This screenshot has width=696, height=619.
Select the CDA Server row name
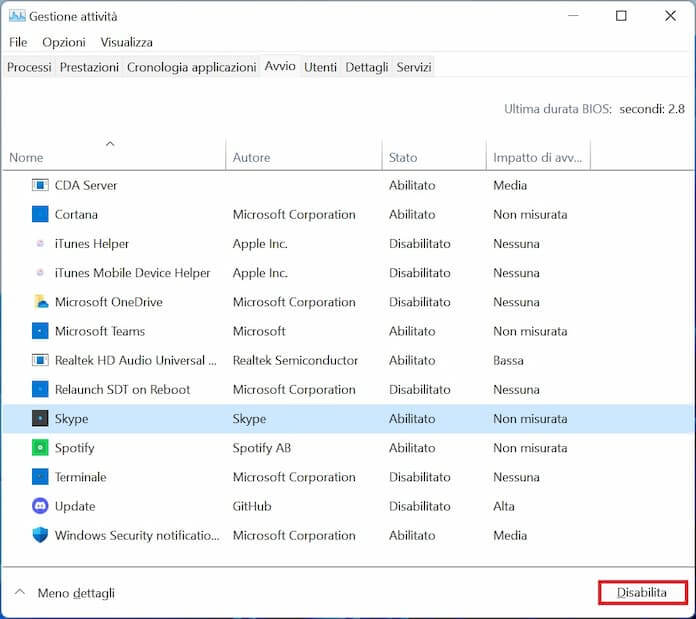86,185
